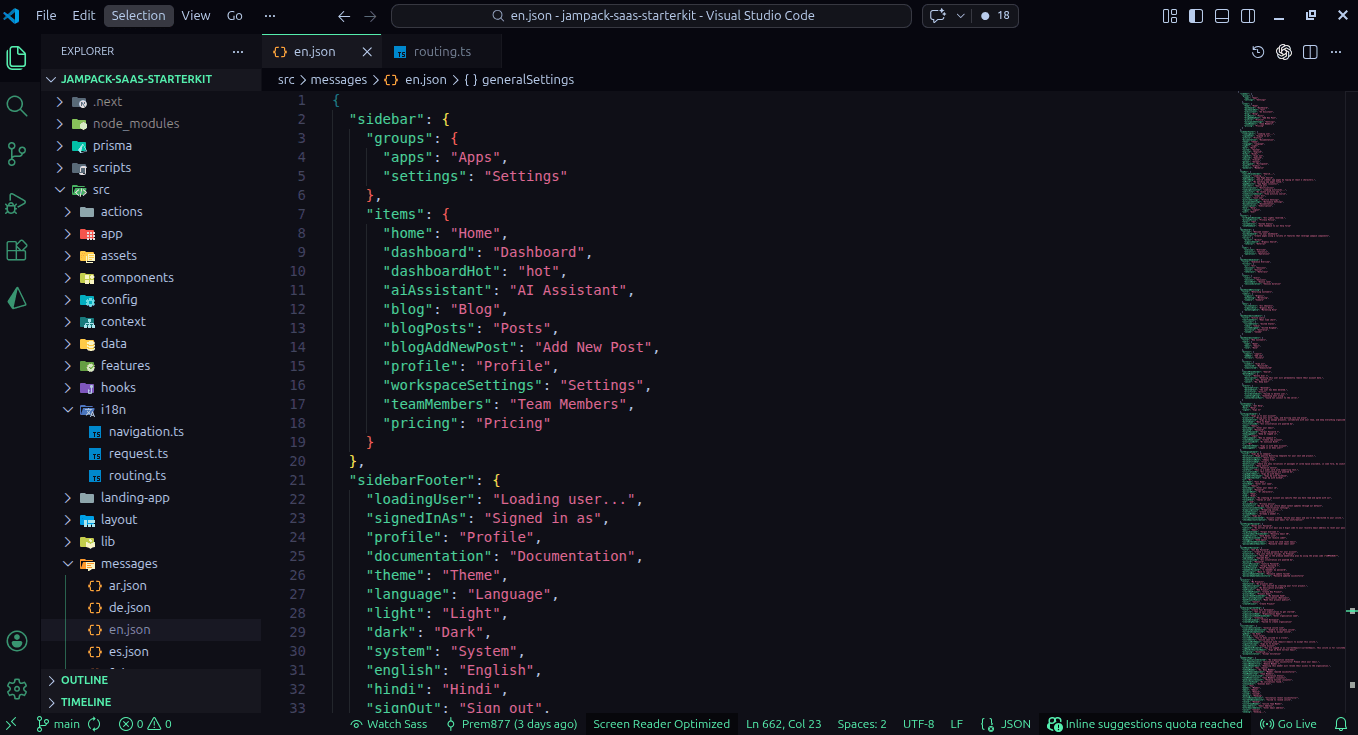Expand the prisma folder
1358x735 pixels.
tap(151, 146)
